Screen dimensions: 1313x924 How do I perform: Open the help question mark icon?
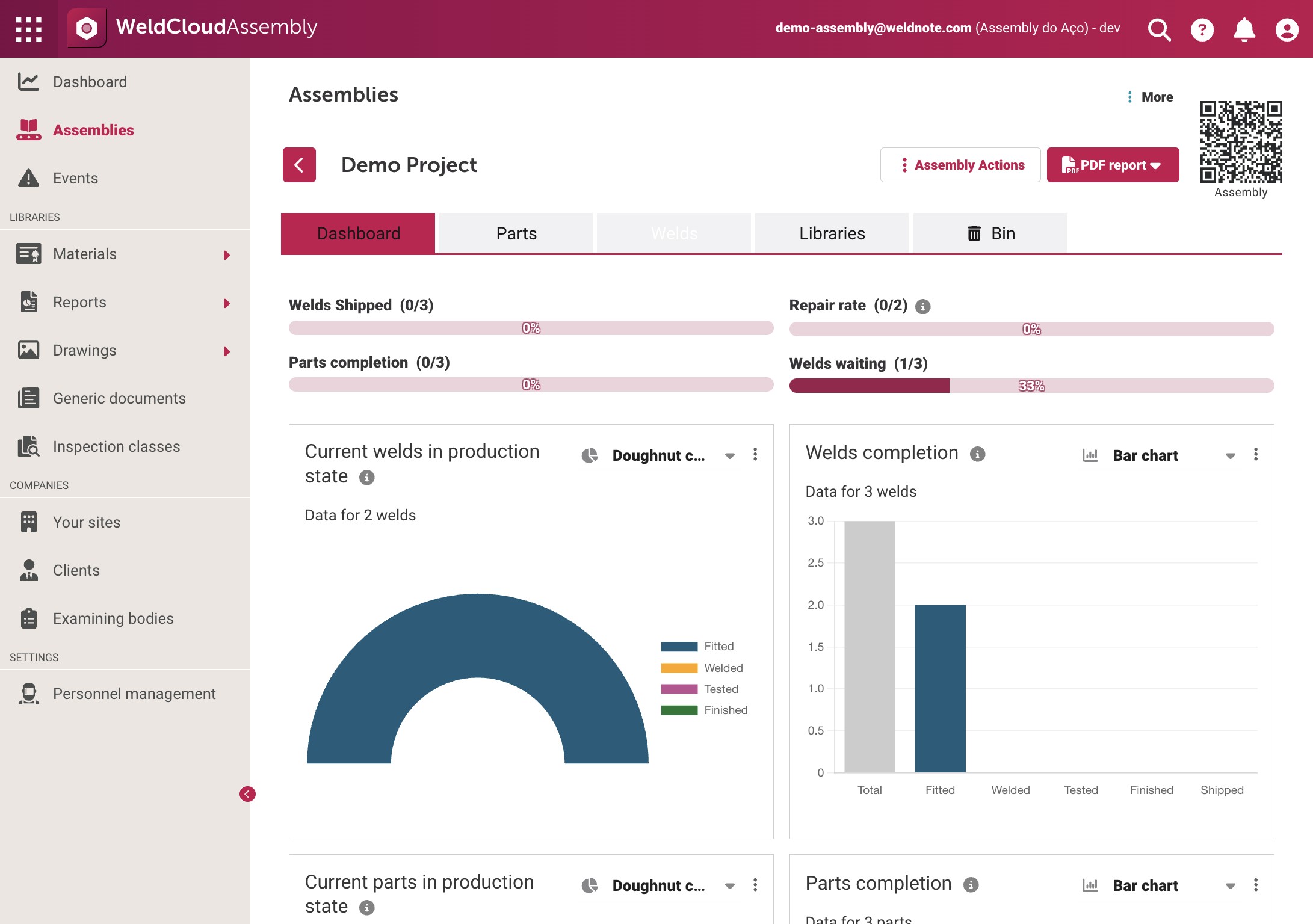(1202, 29)
